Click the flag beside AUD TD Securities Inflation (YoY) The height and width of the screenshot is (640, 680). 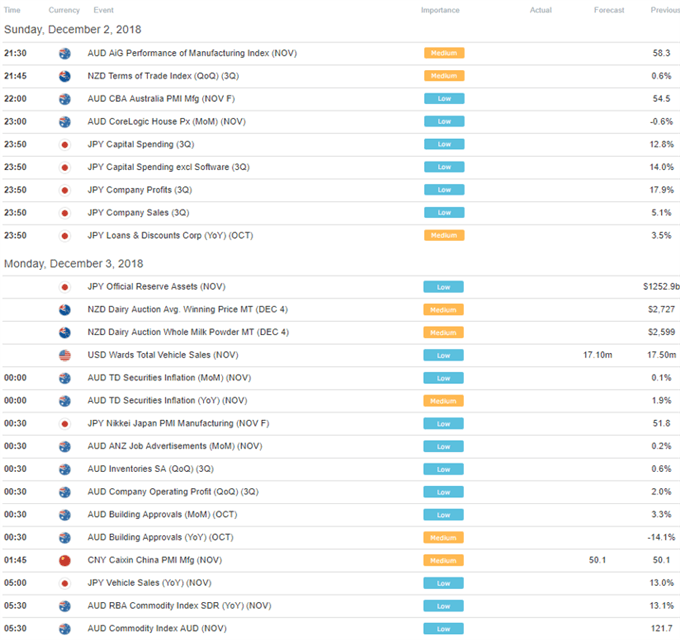[x=65, y=401]
